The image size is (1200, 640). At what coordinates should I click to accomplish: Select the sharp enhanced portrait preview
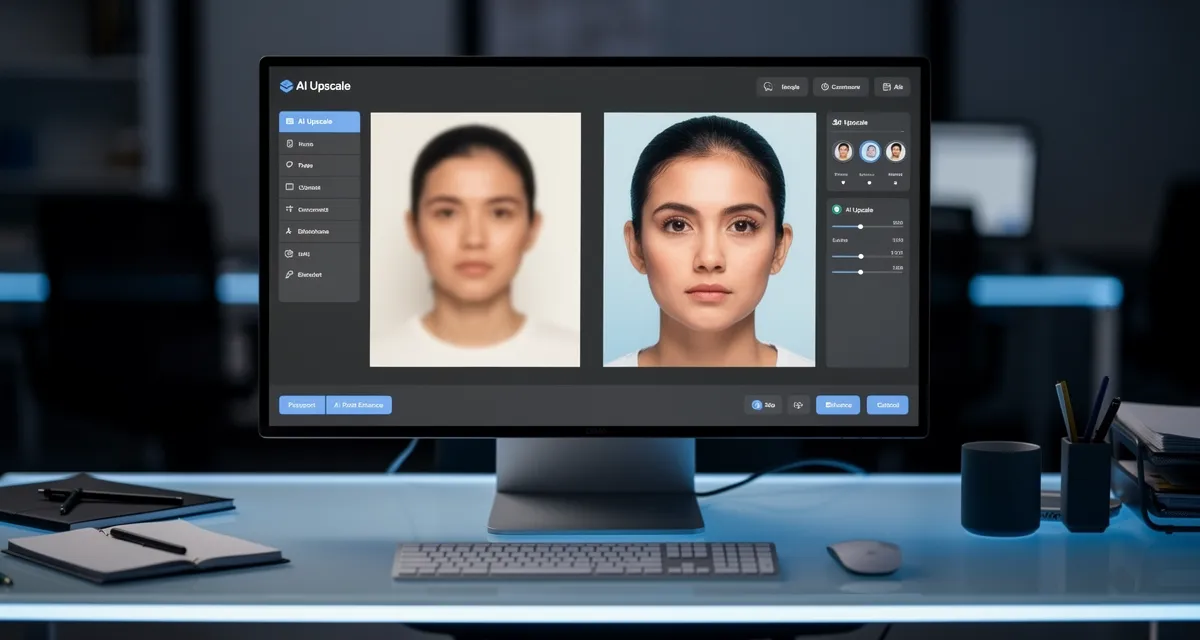pos(709,239)
